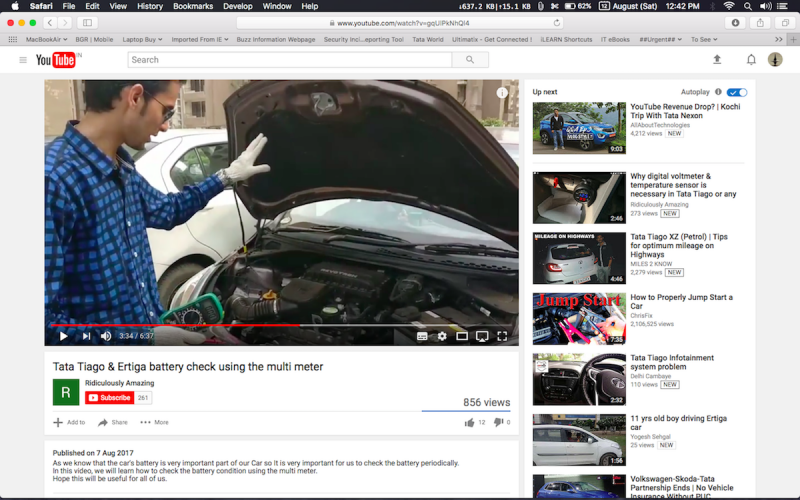Open Spotlight search
800x500 pixels.
point(747,6)
